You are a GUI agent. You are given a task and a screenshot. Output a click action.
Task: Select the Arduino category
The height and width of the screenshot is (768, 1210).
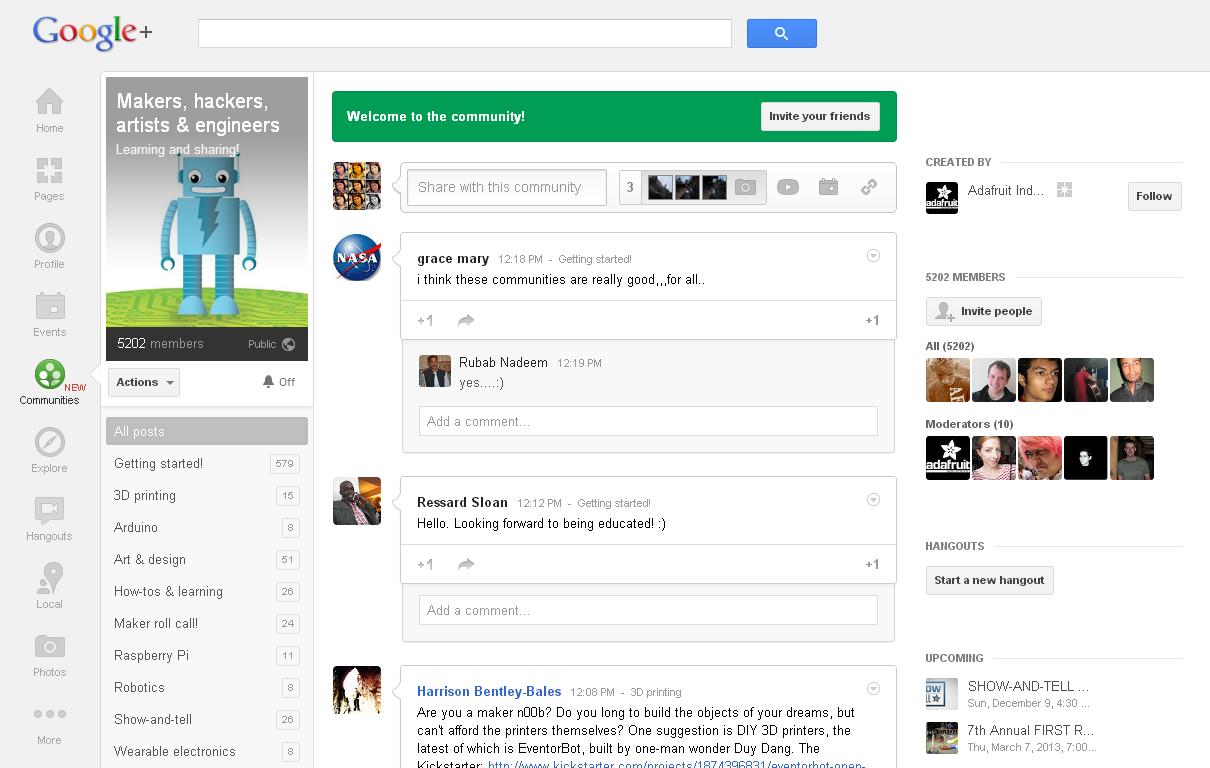tap(207, 527)
